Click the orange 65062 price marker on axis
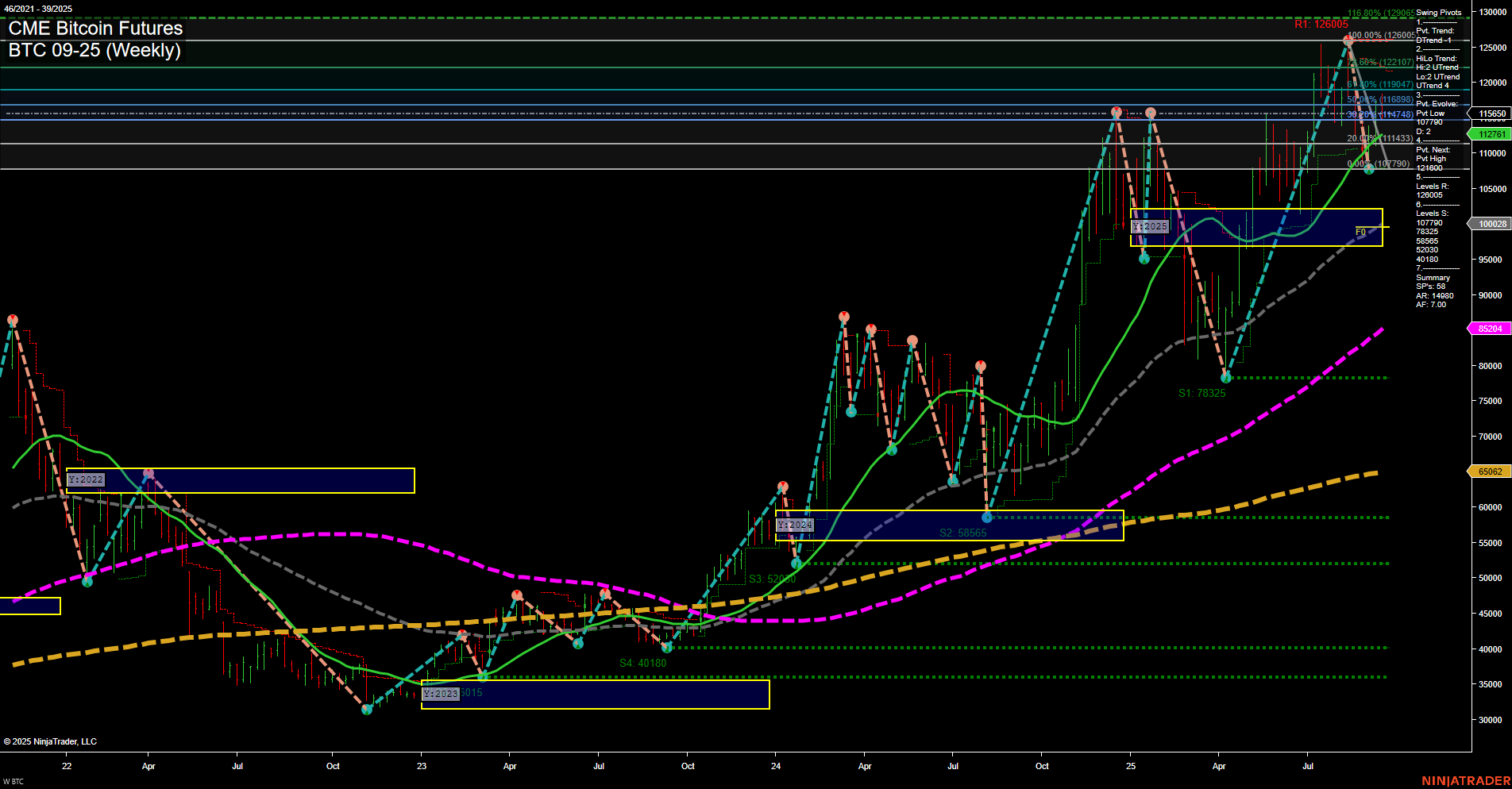This screenshot has height=789, width=1512. pos(1491,471)
